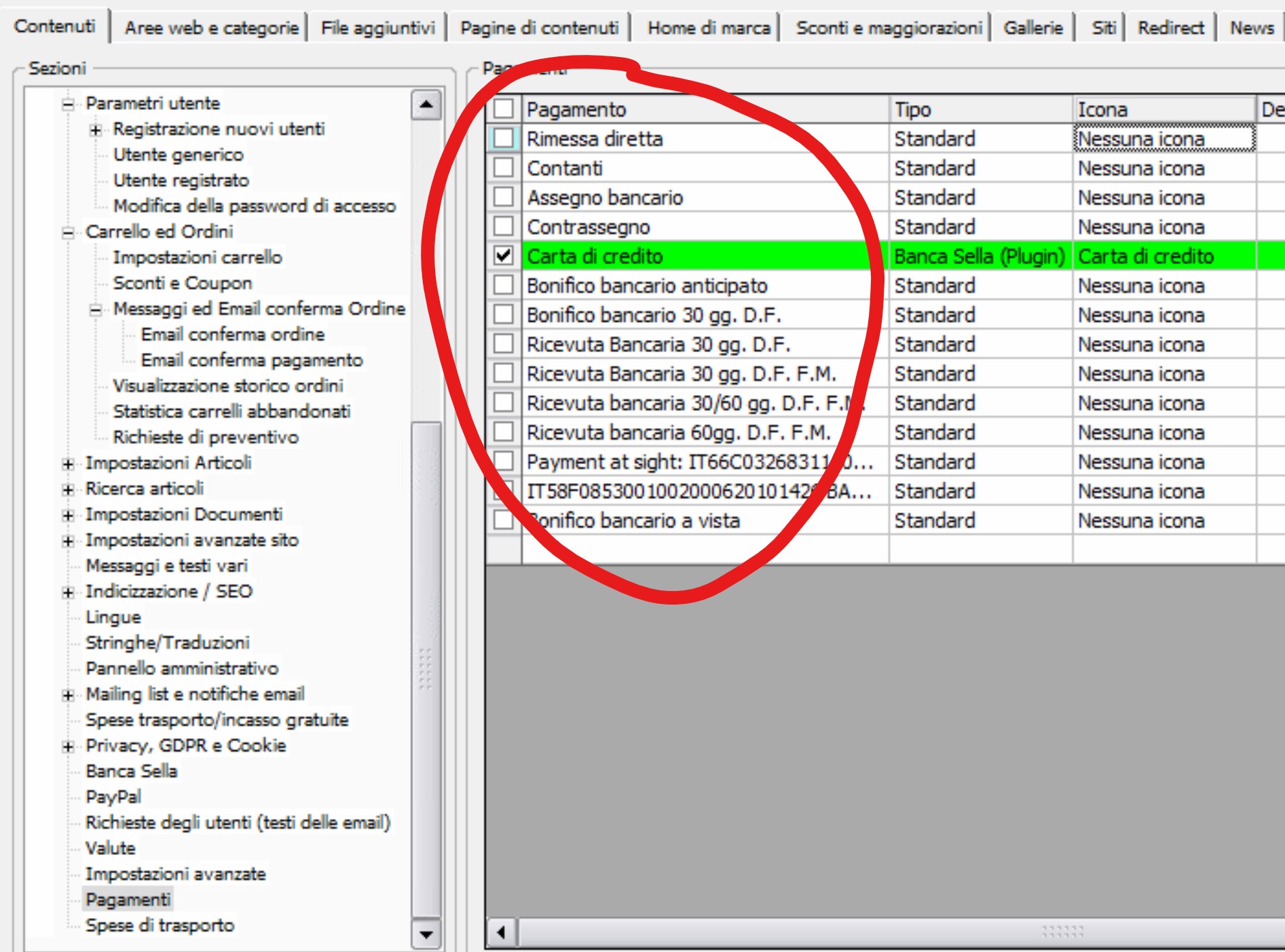
Task: Expand the Impostazioni avanzate sito node
Action: (68, 541)
